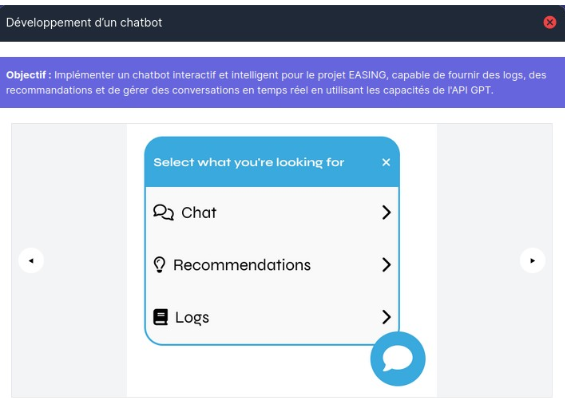The height and width of the screenshot is (398, 565).
Task: Click the bold Objectif label
Action: click(28, 75)
